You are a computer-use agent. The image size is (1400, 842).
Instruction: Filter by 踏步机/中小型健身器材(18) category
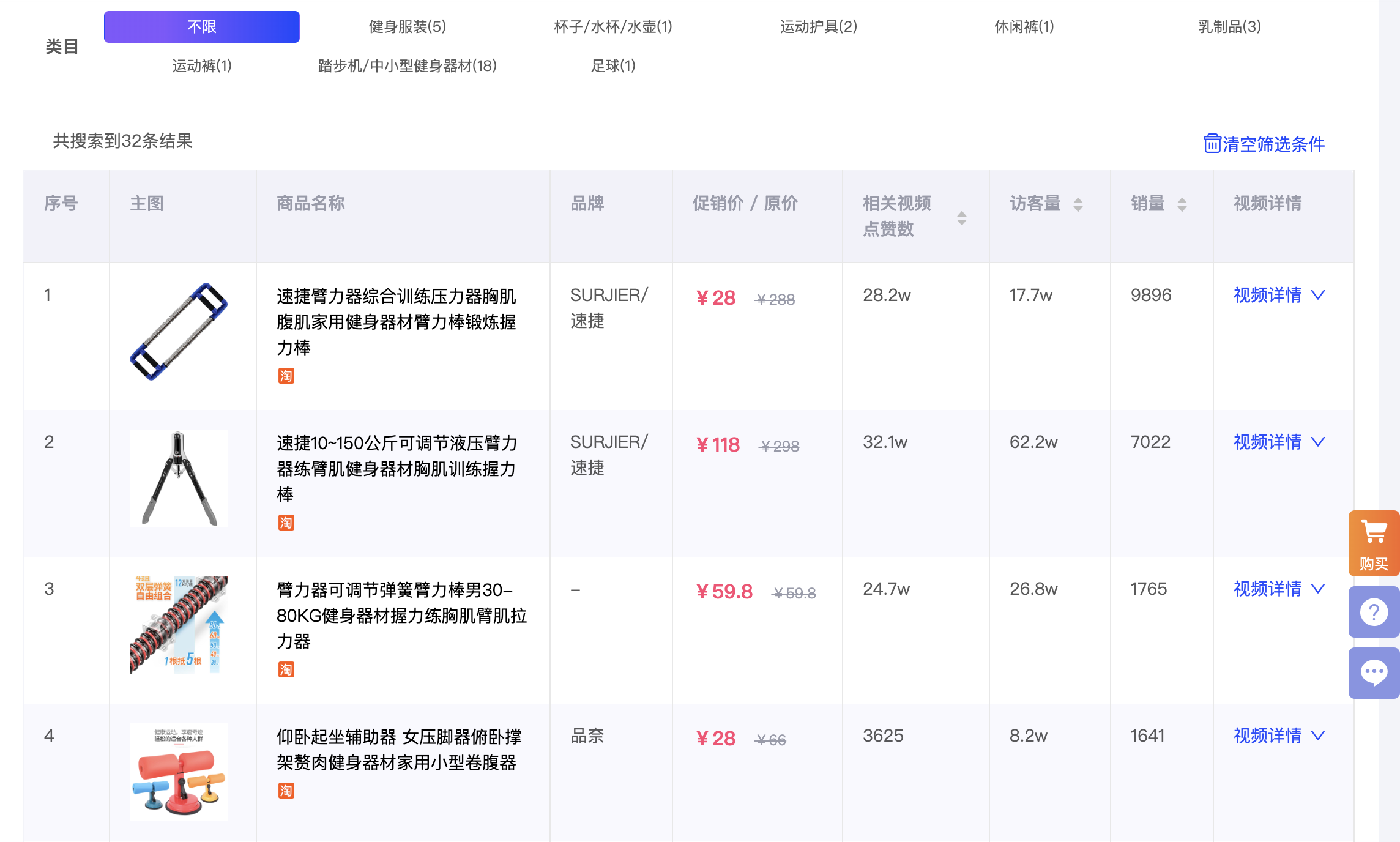[x=407, y=66]
